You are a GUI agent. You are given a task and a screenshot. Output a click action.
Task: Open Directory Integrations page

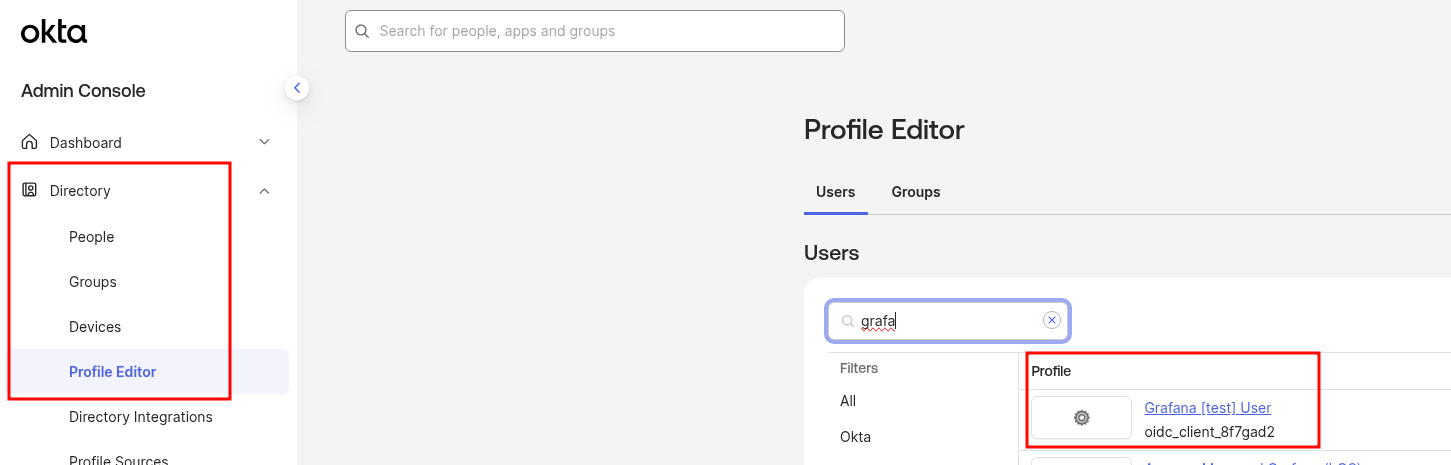141,417
